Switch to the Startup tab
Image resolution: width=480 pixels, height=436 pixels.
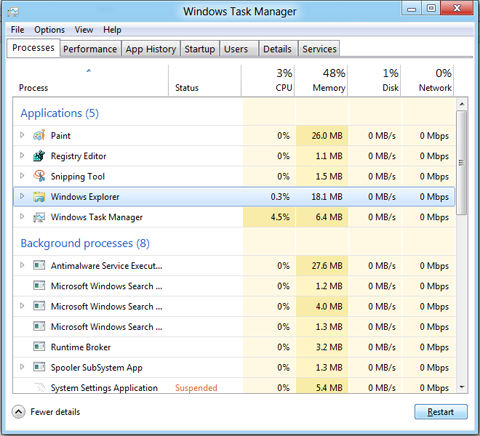(200, 49)
